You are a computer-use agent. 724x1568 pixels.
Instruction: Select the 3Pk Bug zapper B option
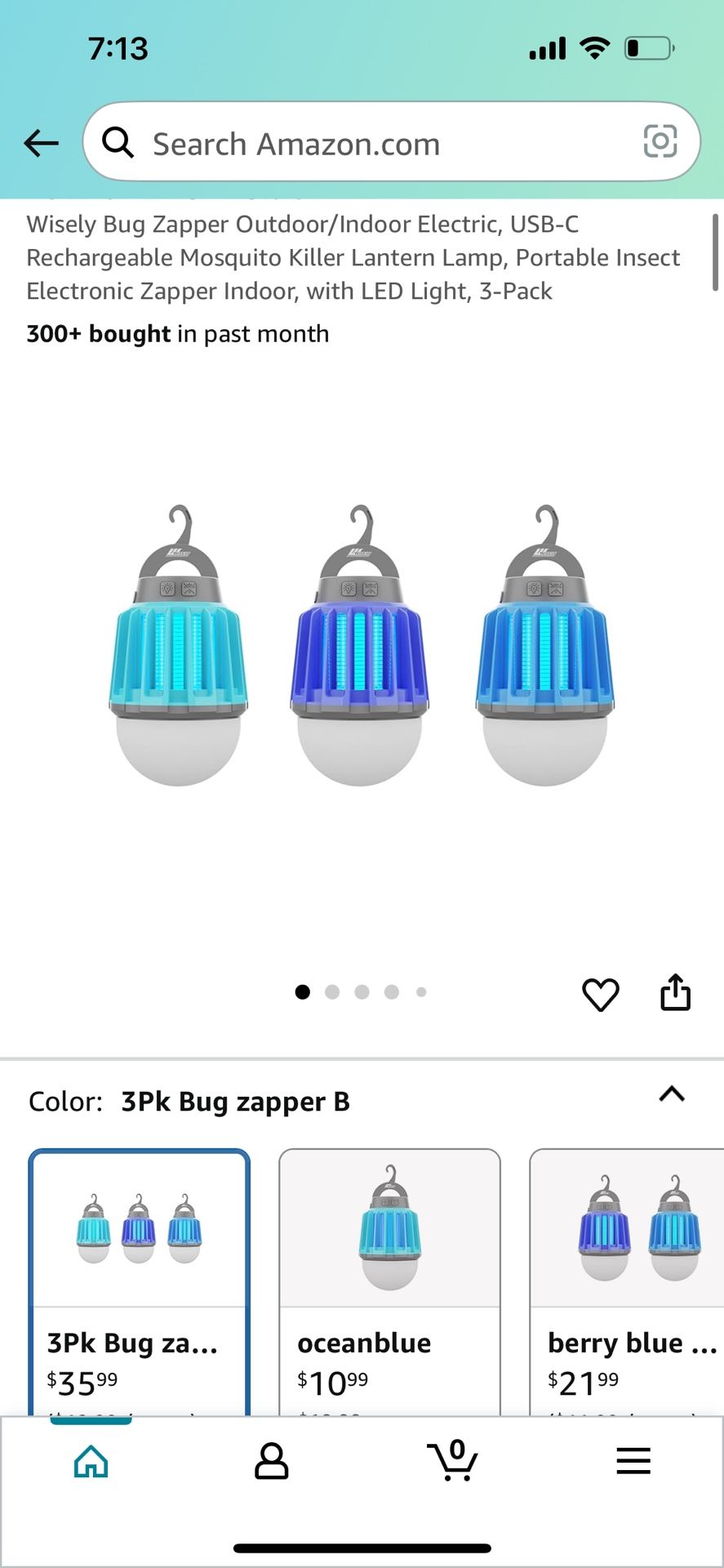pyautogui.click(x=139, y=1282)
